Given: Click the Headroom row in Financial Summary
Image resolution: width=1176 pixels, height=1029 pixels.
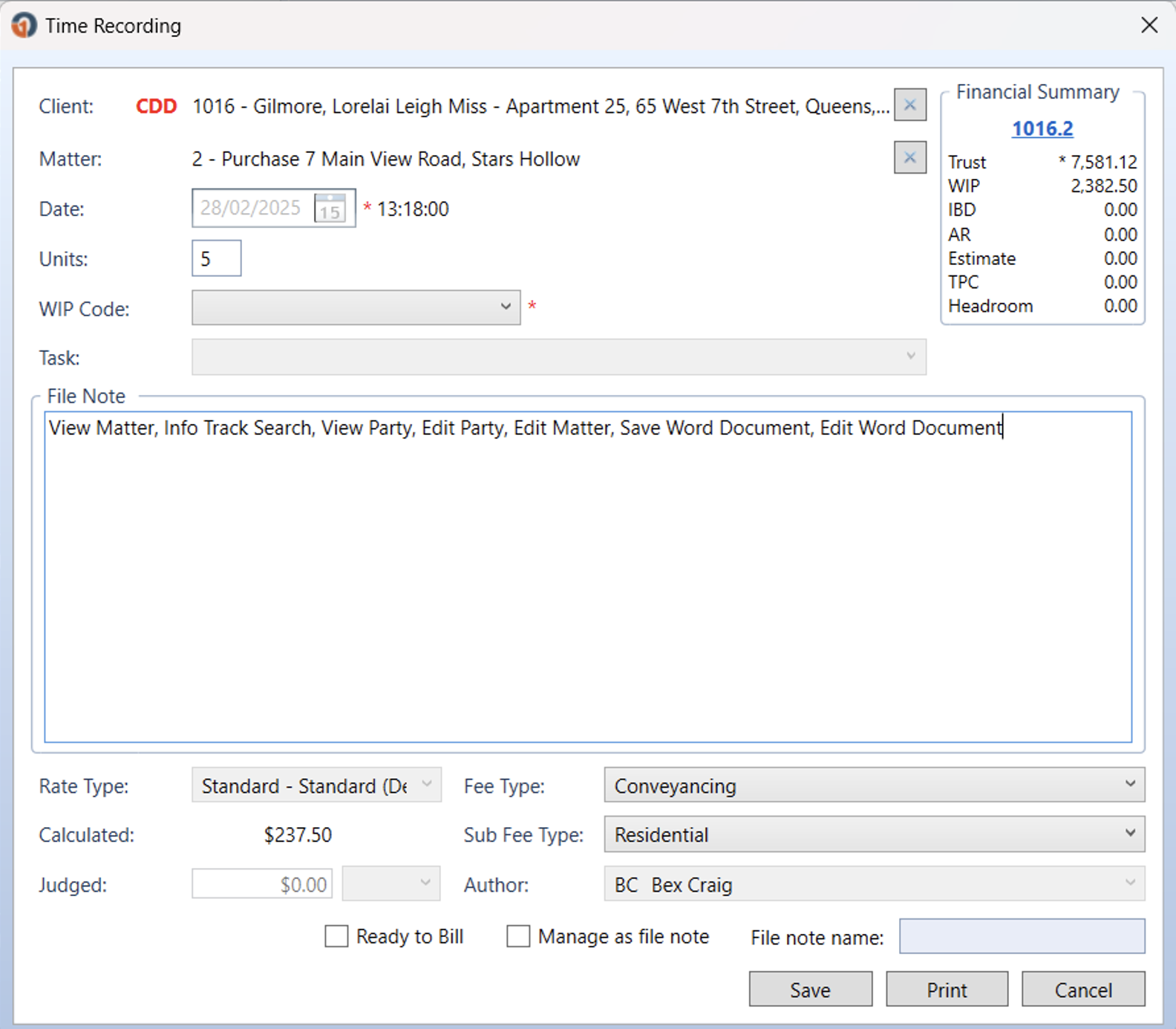Looking at the screenshot, I should (x=1042, y=306).
